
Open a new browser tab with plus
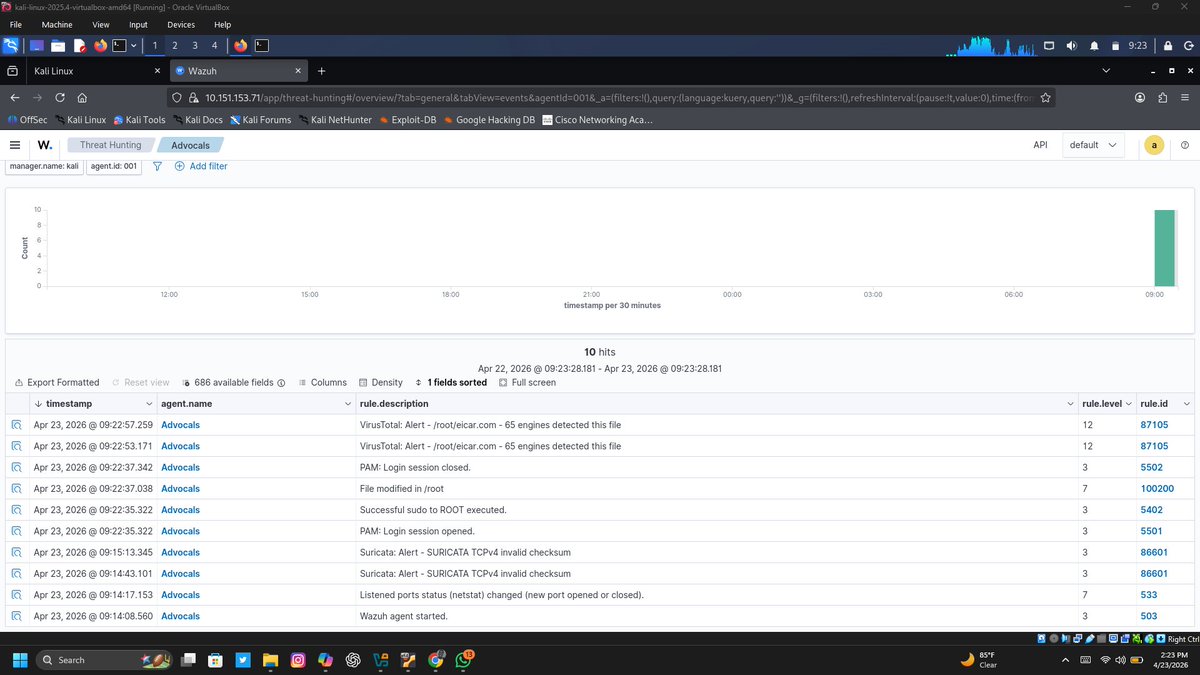(321, 71)
